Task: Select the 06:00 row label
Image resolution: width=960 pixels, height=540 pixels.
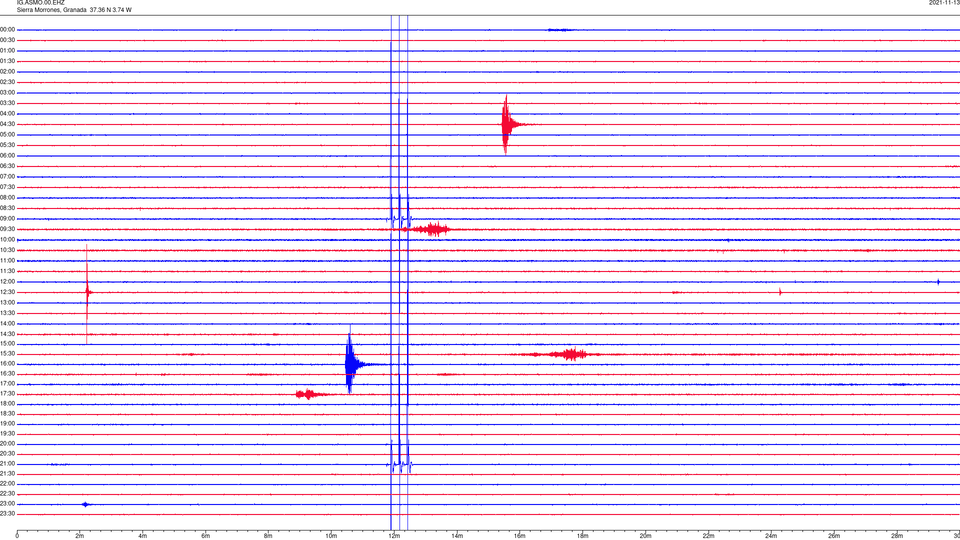Action: (x=8, y=156)
